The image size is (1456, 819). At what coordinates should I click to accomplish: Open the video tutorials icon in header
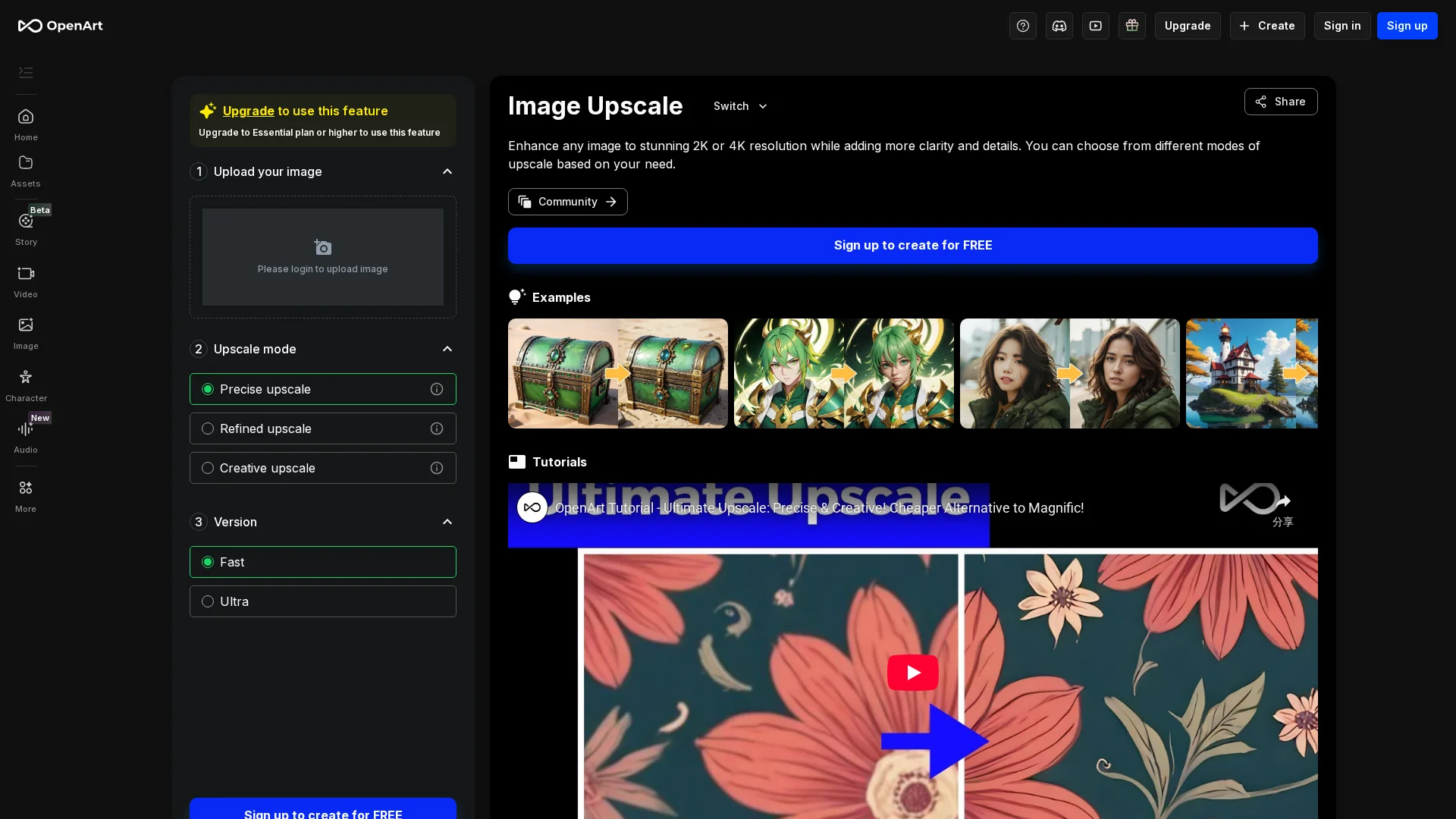(x=1095, y=26)
